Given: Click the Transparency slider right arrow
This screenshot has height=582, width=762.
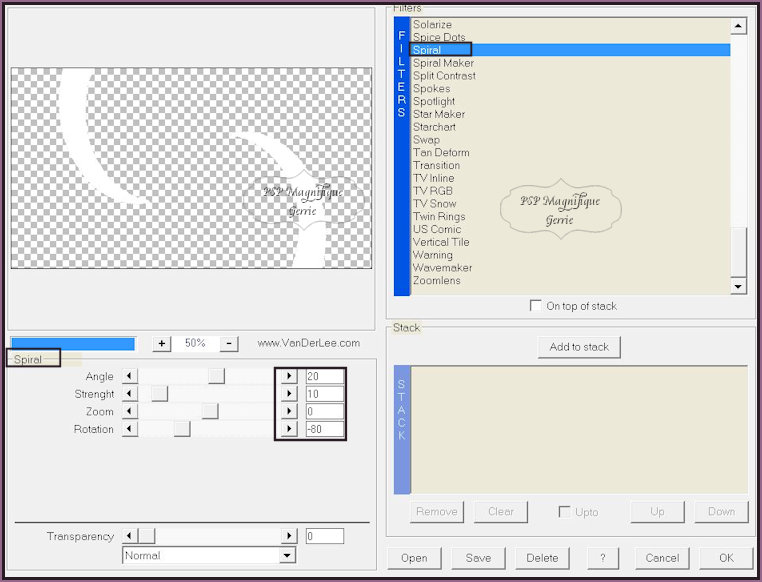Looking at the screenshot, I should tap(289, 536).
